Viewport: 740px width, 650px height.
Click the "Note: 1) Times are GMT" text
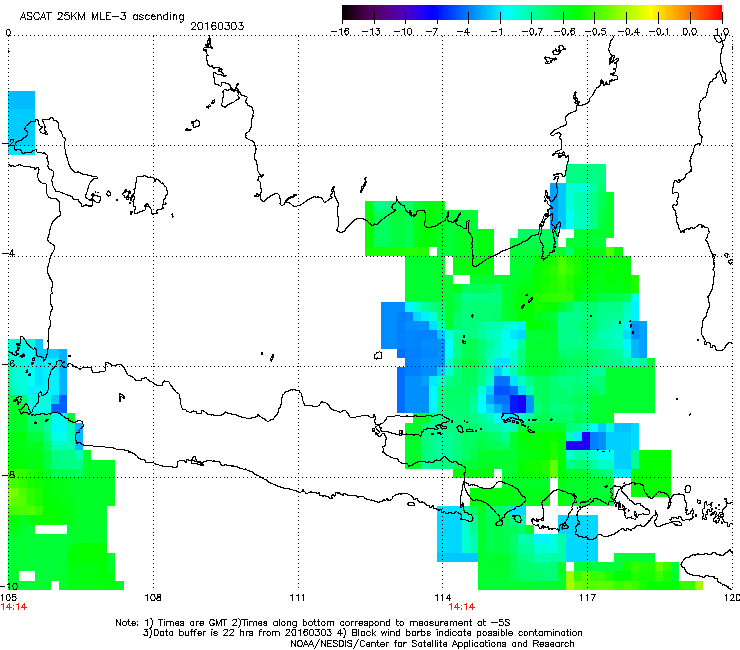point(172,623)
